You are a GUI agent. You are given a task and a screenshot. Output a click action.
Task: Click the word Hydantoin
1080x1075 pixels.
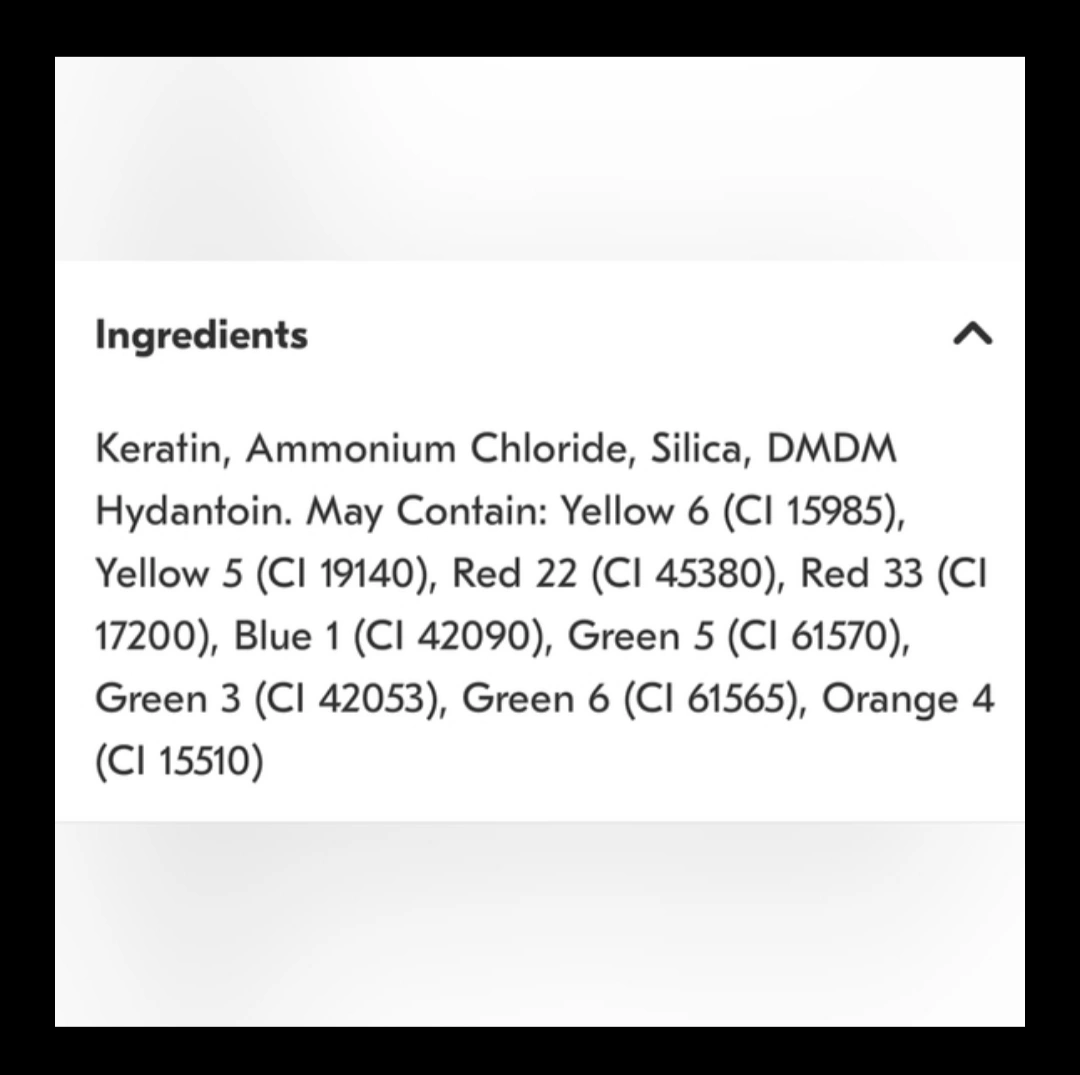click(194, 512)
